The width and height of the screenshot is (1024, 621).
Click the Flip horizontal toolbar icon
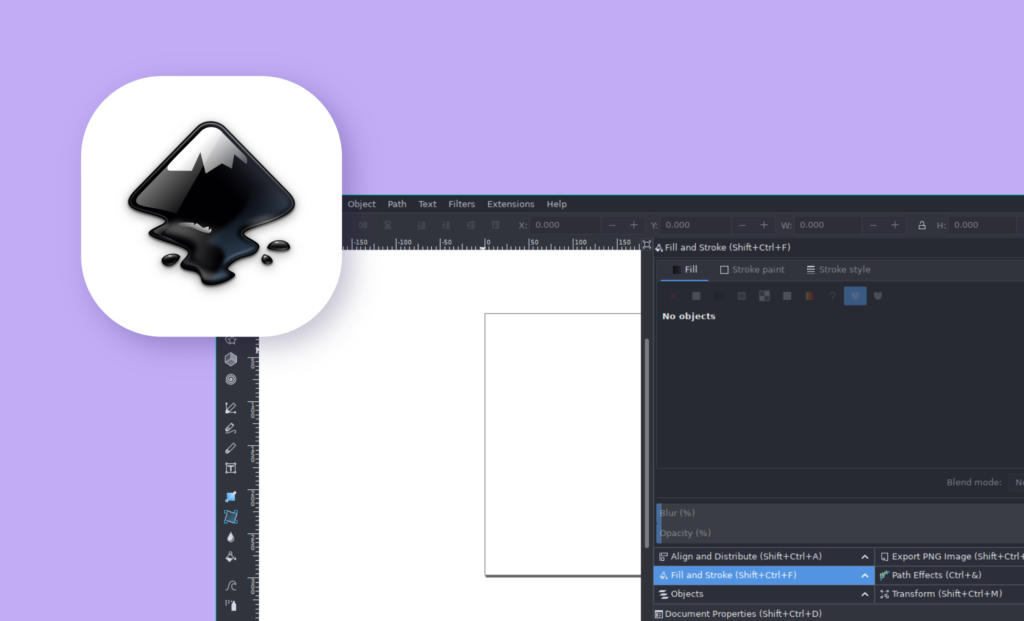[x=363, y=225]
